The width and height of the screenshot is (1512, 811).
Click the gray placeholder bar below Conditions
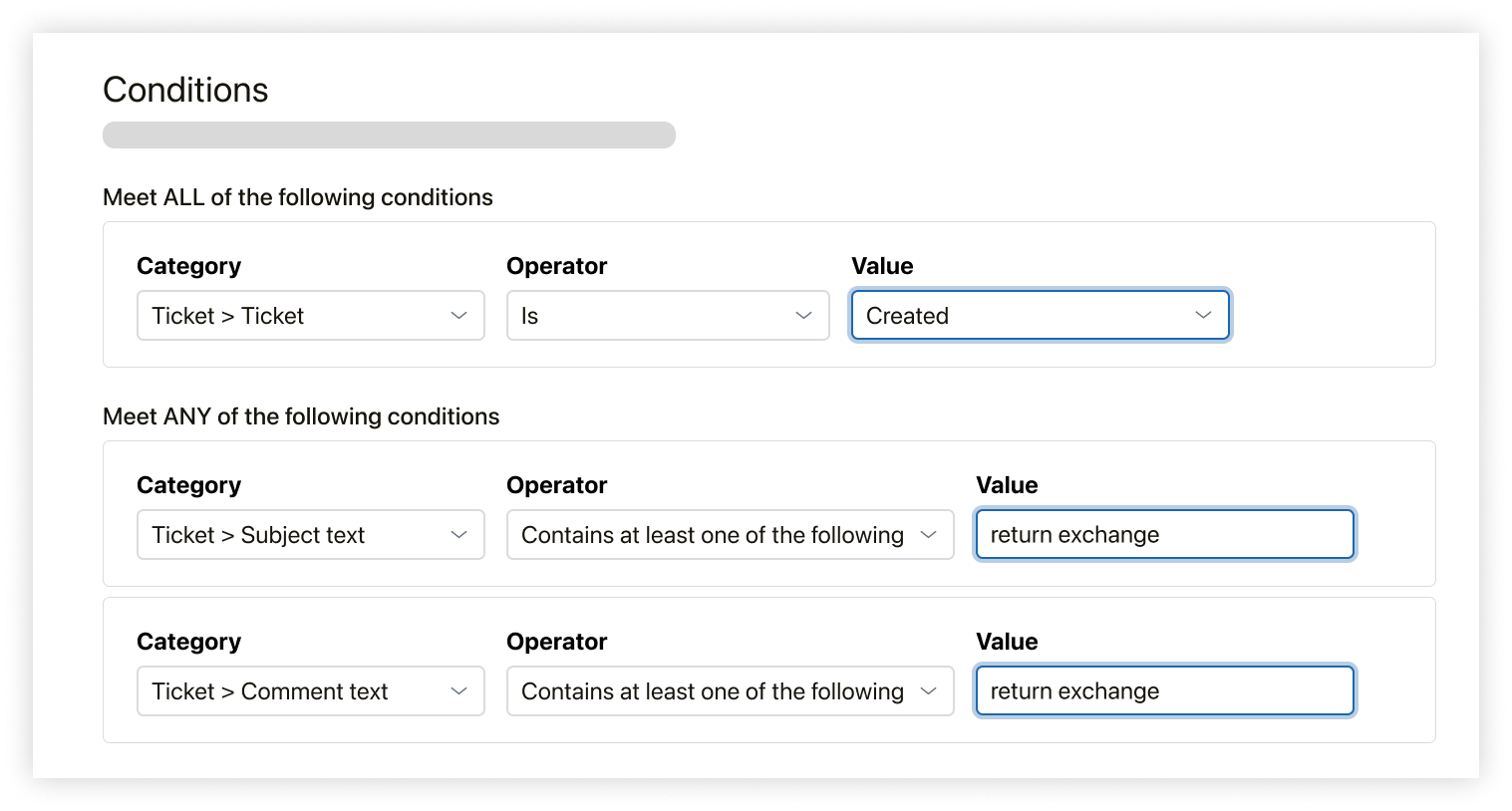click(x=389, y=135)
